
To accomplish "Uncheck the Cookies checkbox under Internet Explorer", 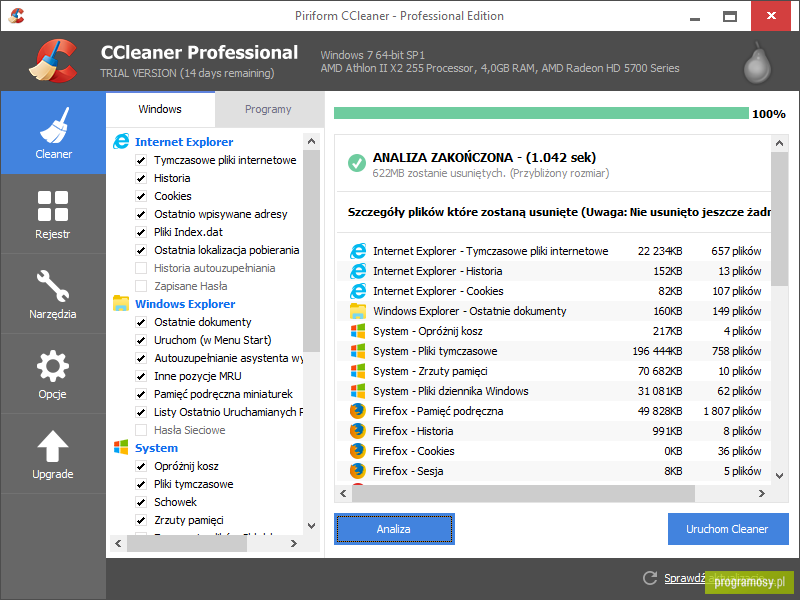I will 141,196.
